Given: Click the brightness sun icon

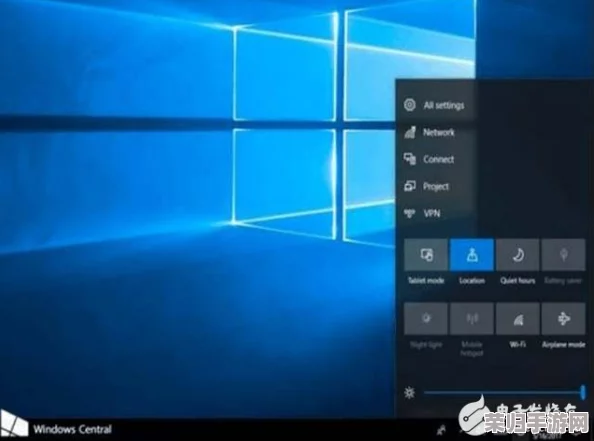Looking at the screenshot, I should (410, 393).
